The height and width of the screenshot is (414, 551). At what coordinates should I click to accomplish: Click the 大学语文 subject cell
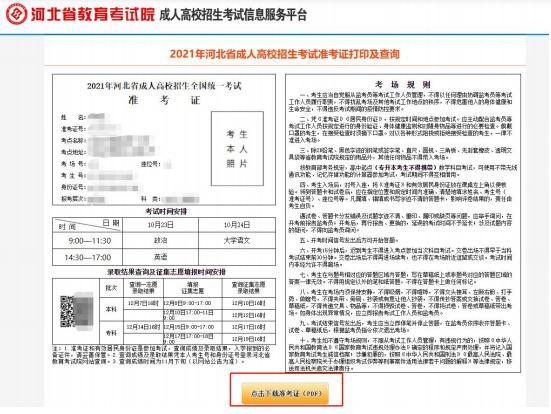click(x=237, y=241)
